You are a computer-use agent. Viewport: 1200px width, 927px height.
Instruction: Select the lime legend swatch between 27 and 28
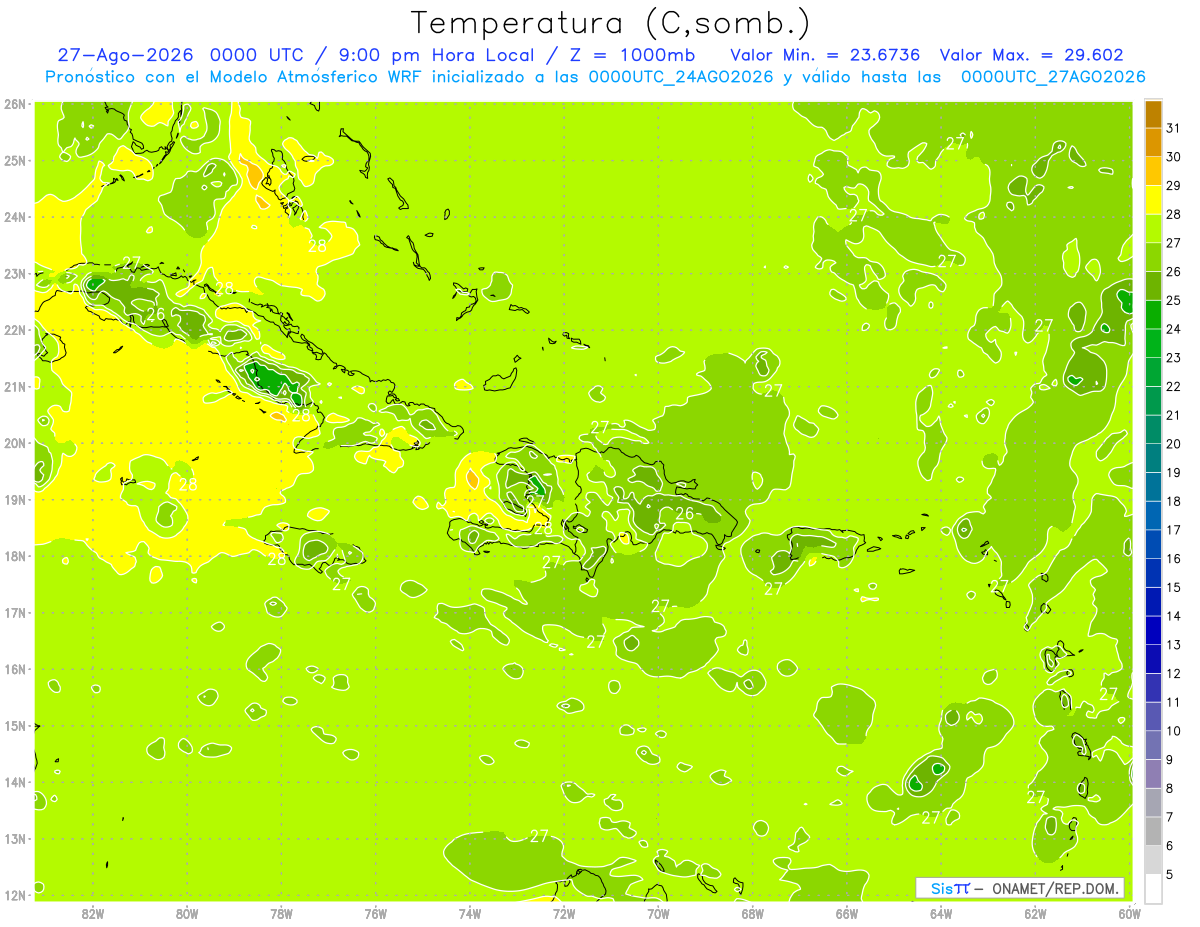pyautogui.click(x=1153, y=229)
